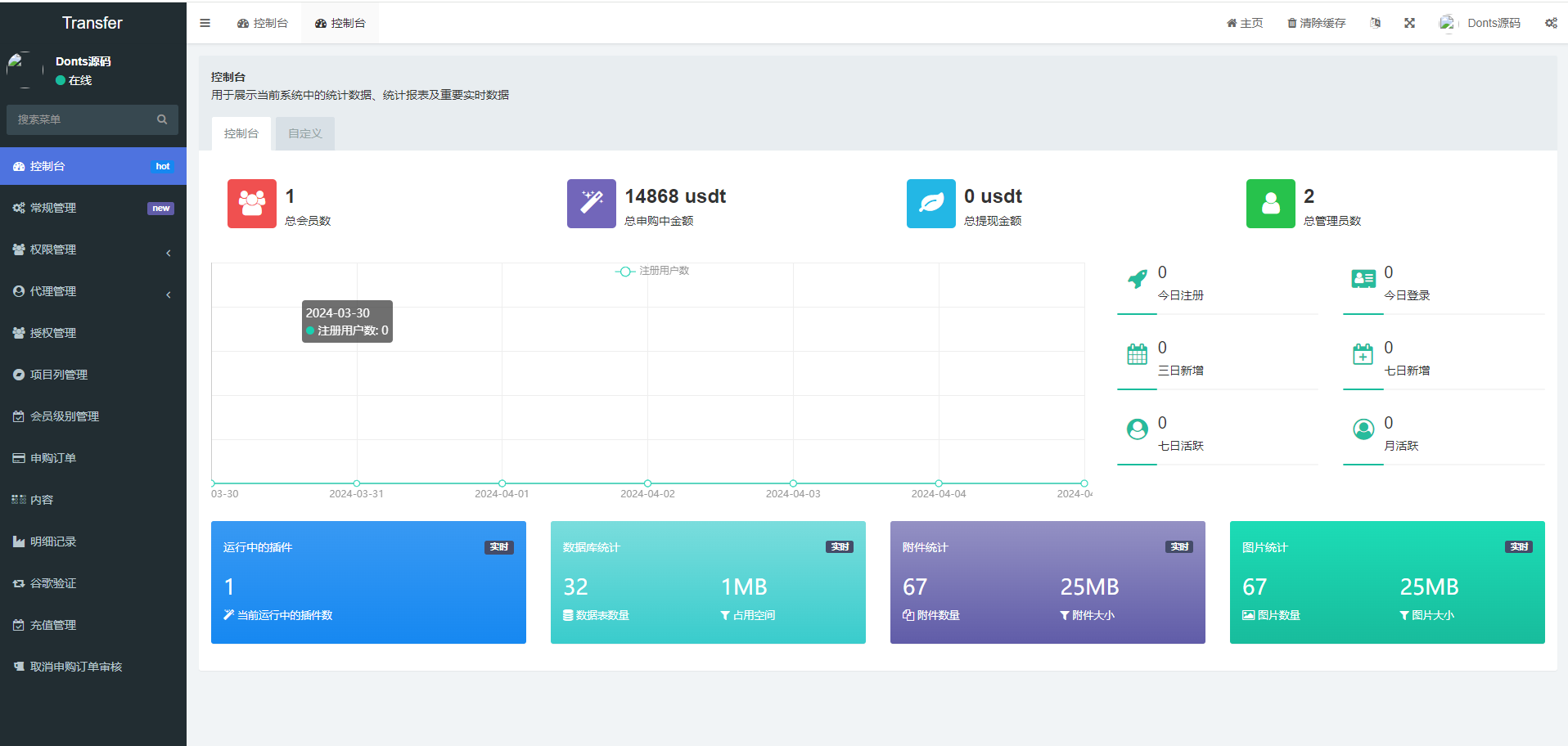Open 授权管理 in the sidebar
The height and width of the screenshot is (746, 1568).
(x=93, y=333)
